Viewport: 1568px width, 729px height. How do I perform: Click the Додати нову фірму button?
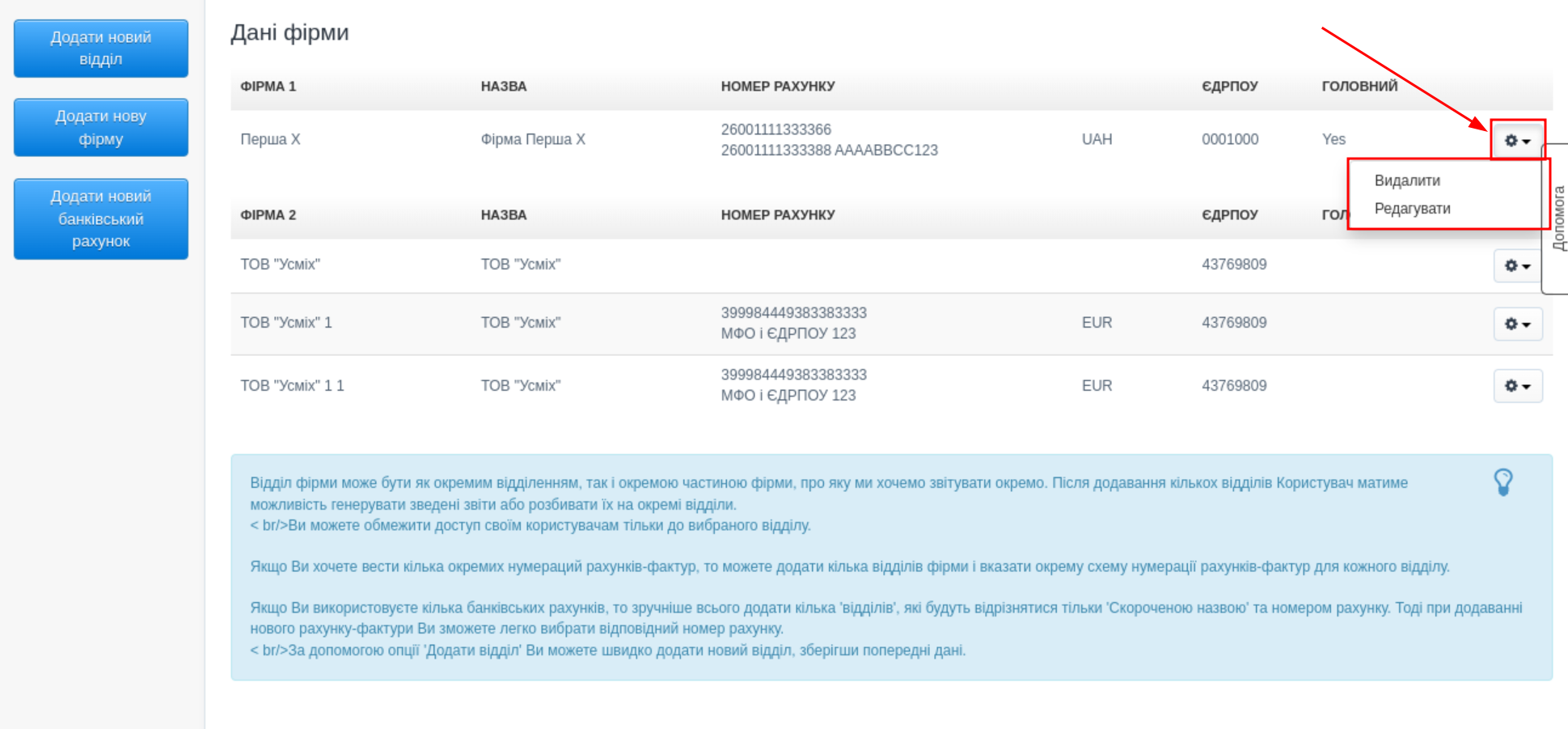point(101,127)
